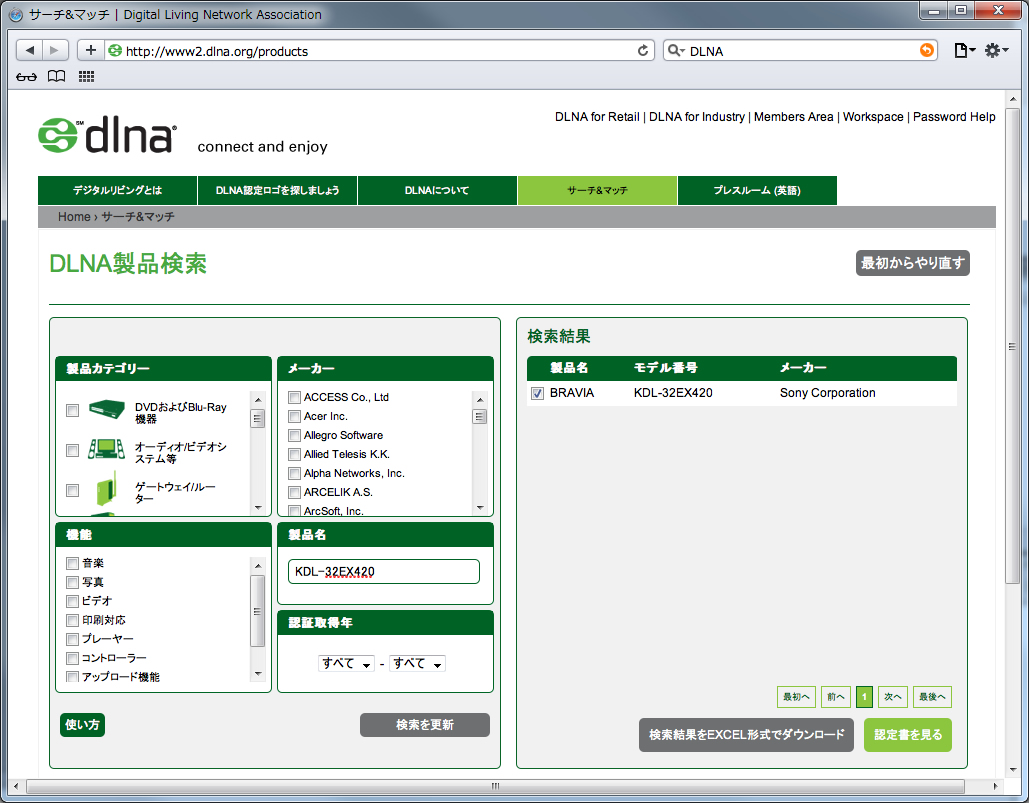
Task: Tick the Acer Inc. maker checkbox
Action: 295,417
